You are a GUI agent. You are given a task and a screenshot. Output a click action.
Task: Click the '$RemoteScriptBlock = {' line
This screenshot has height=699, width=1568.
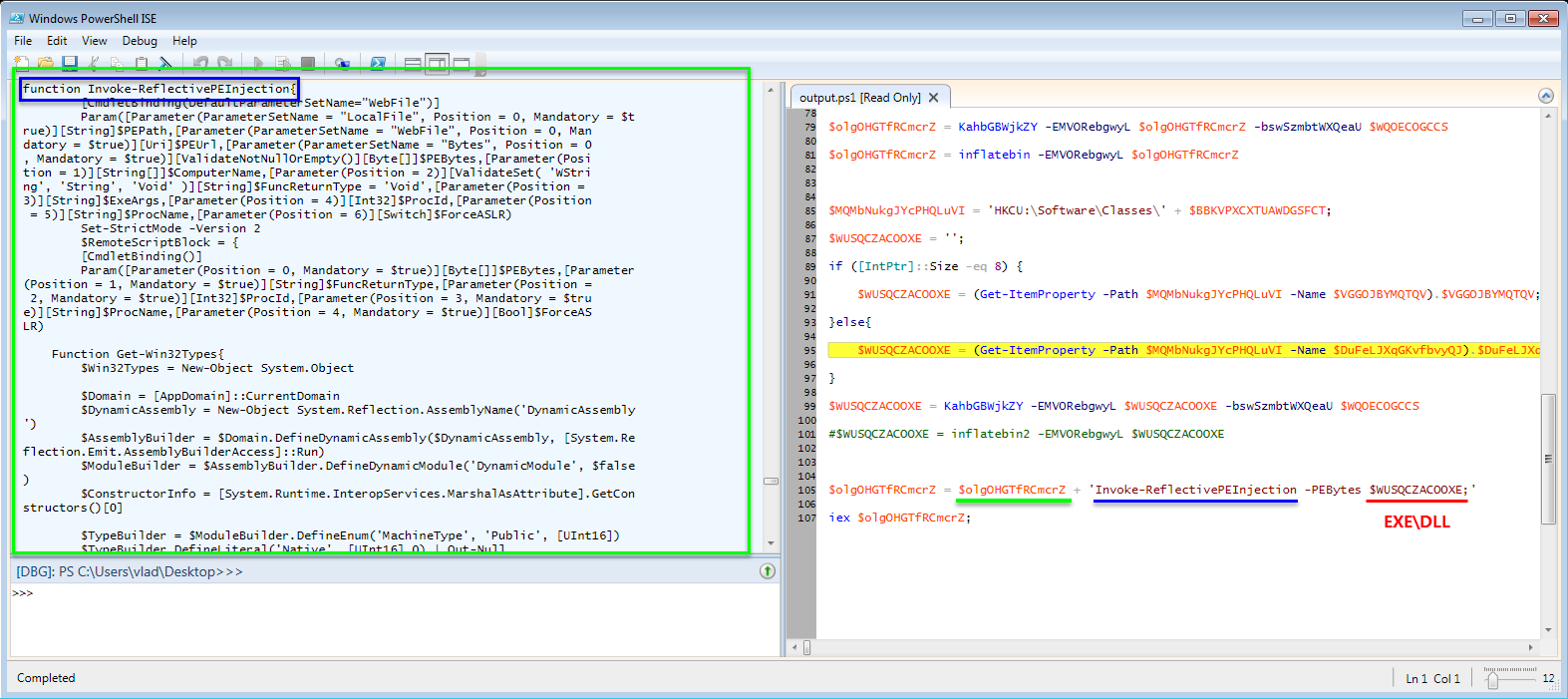(159, 242)
